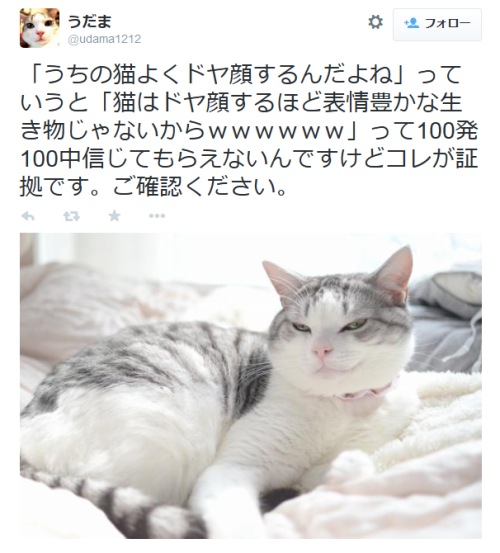The width and height of the screenshot is (500, 553).
Task: Click the pink collar on the cat
Action: 365,393
